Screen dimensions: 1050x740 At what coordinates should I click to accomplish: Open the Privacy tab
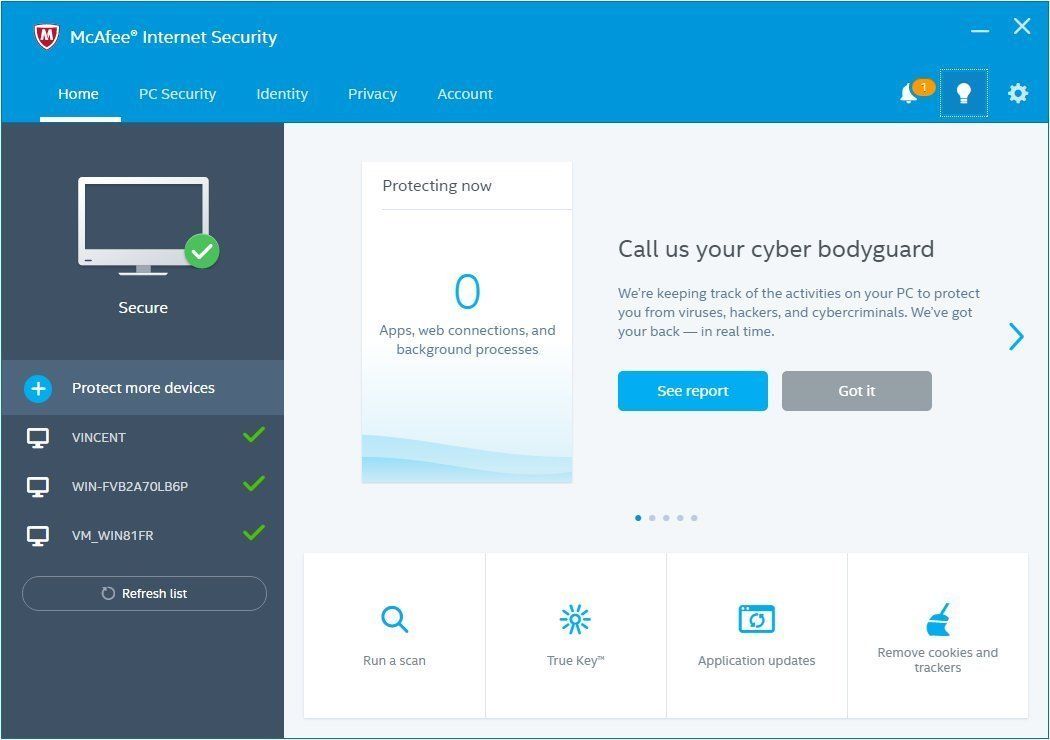372,94
